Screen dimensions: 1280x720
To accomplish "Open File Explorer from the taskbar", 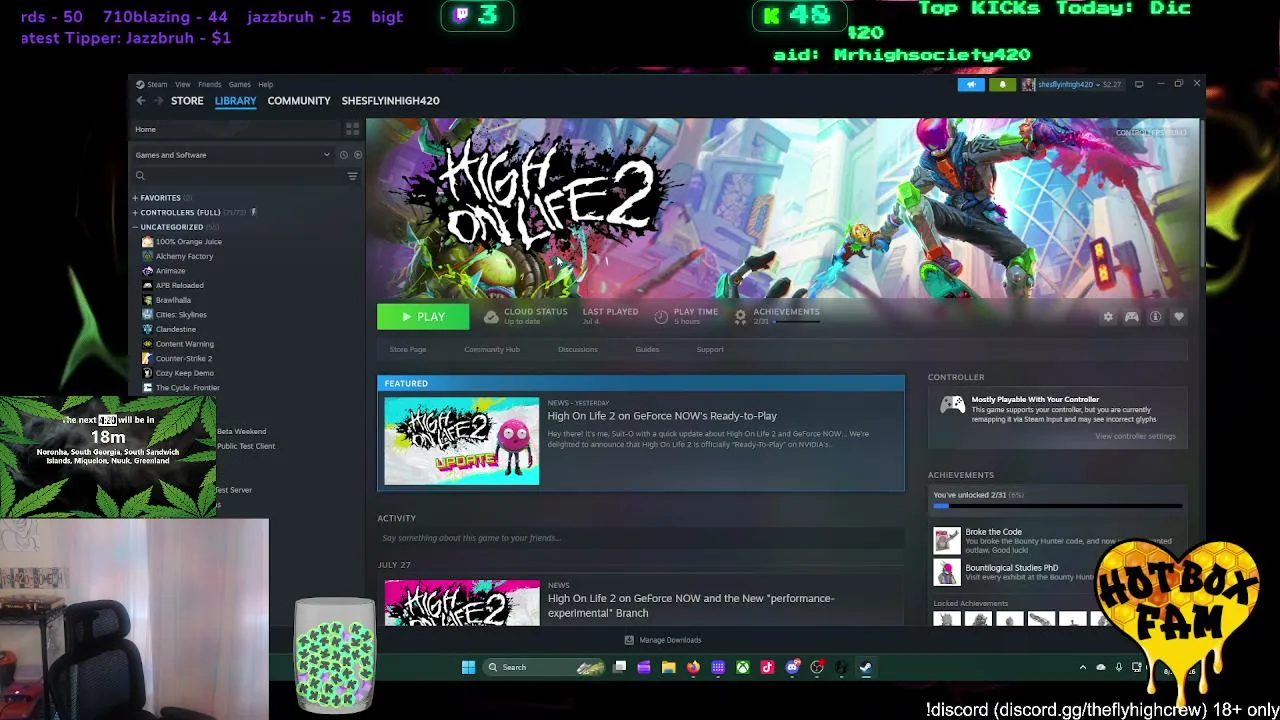I will (x=668, y=667).
